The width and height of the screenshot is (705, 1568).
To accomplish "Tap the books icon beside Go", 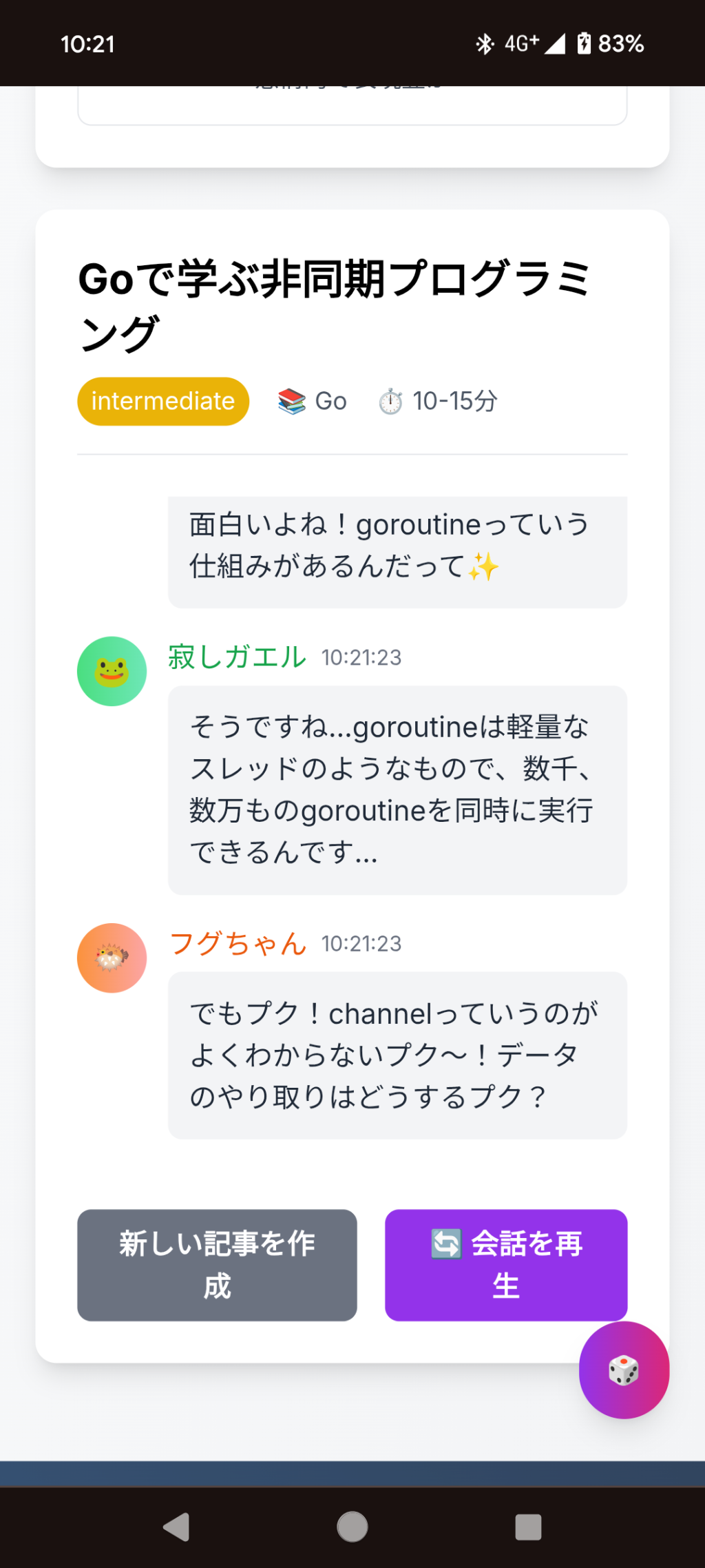I will (292, 401).
